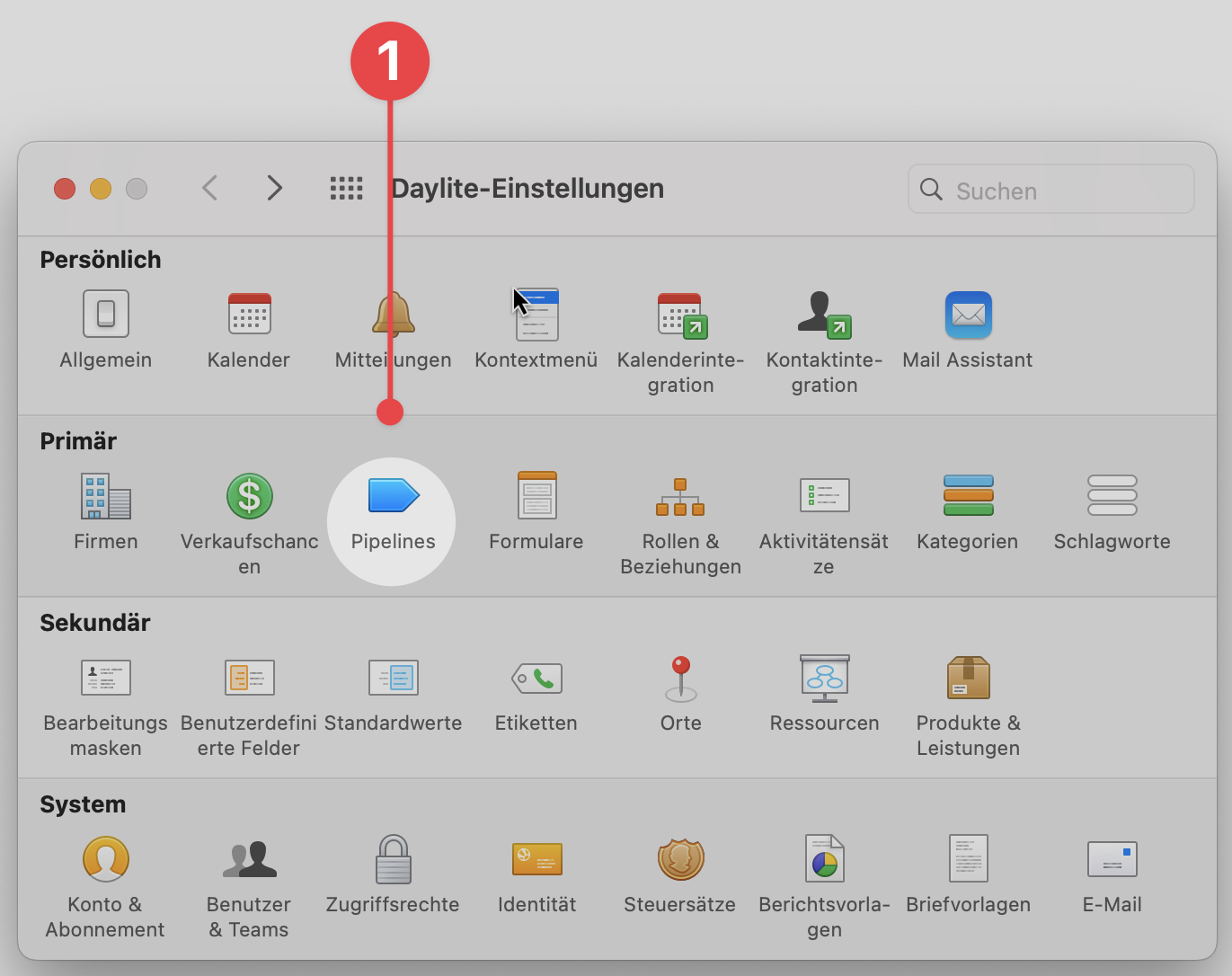
Task: Open Schlagworte settings
Action: 1112,497
